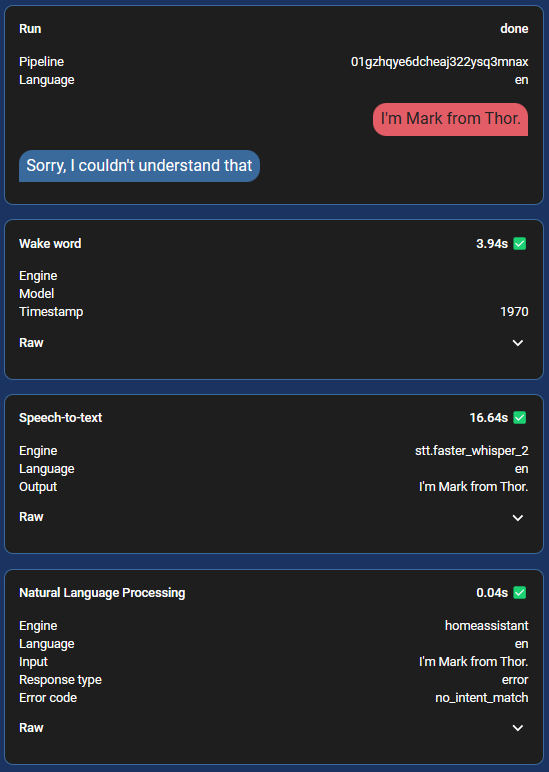Click the stt.faster_whisper_2 engine value

click(x=471, y=450)
